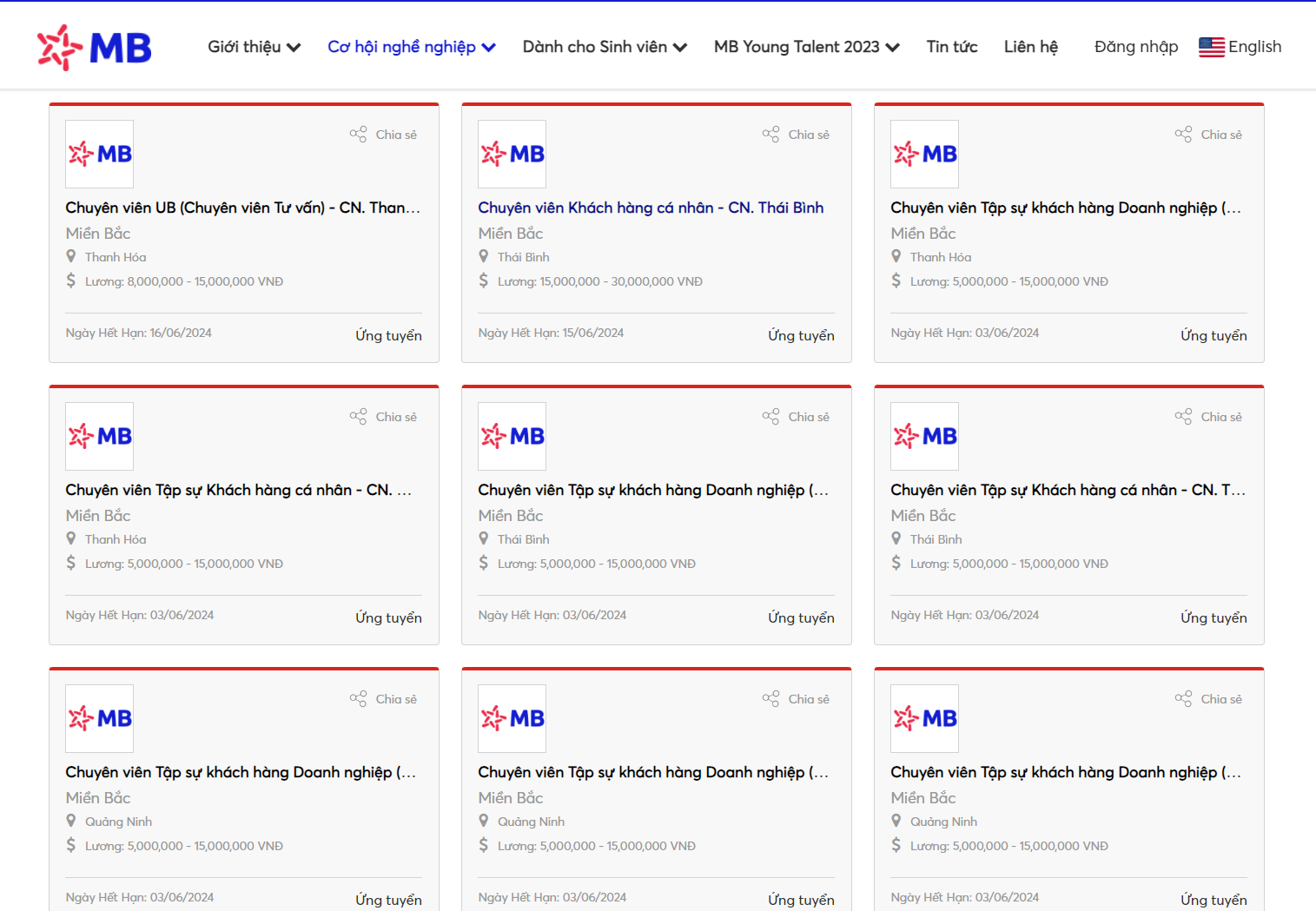Screen dimensions: 1316x911
Task: Click the dollar icon beside 15,000,000 - 30,000,000 VNĐ
Action: 484,281
